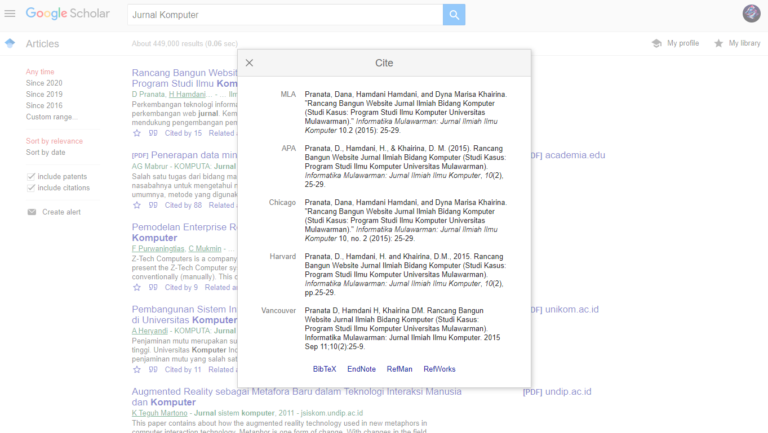Select the EndNote export link

click(x=361, y=369)
